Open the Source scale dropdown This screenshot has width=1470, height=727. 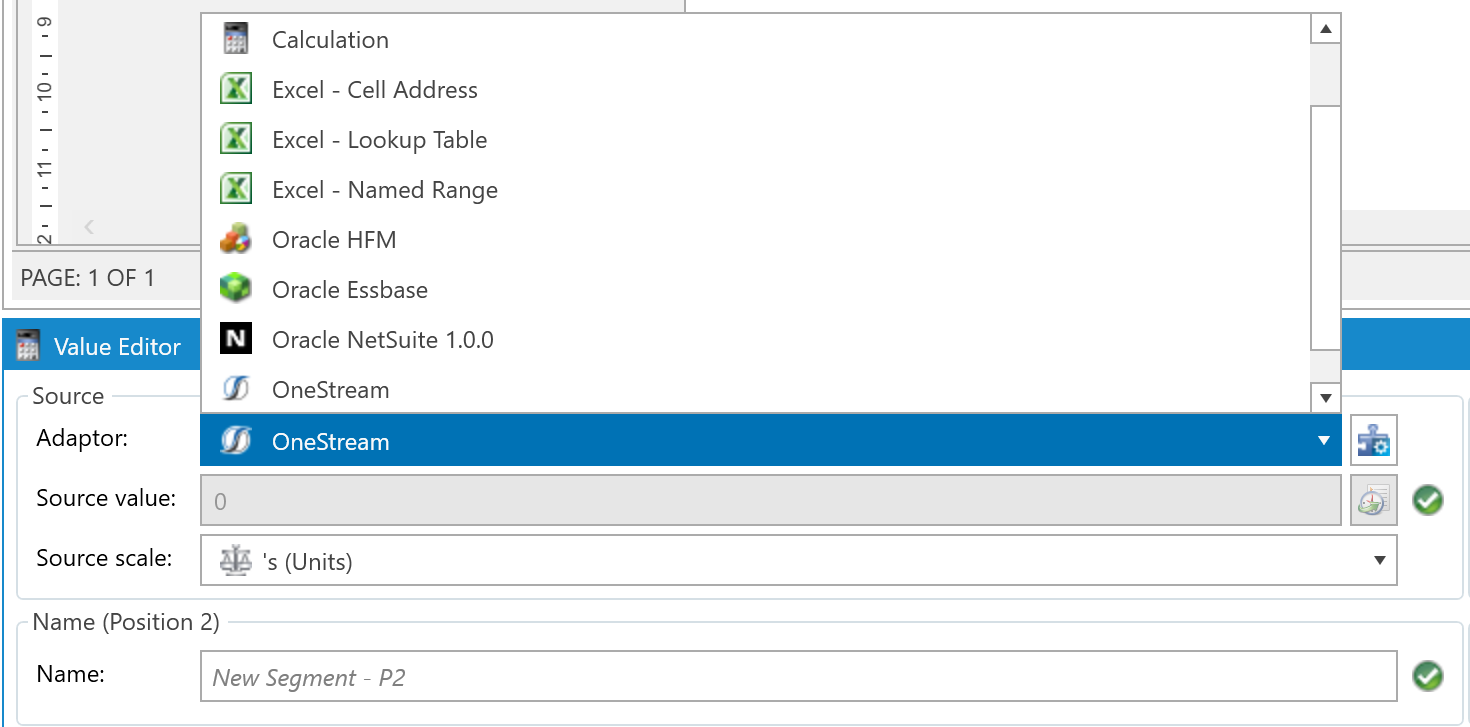1380,561
